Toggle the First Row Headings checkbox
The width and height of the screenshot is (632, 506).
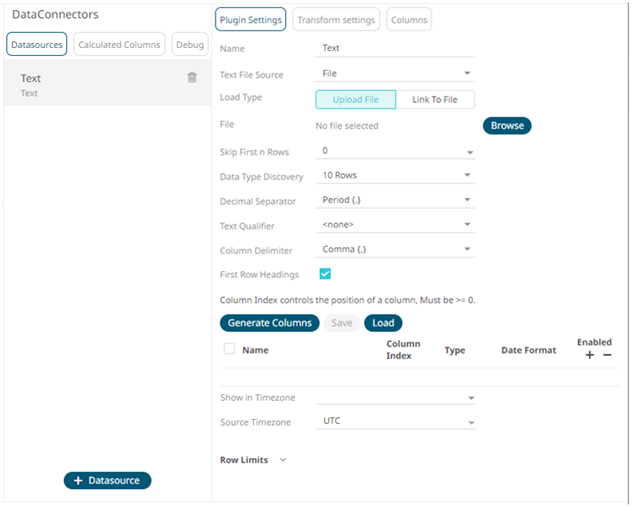tap(325, 274)
